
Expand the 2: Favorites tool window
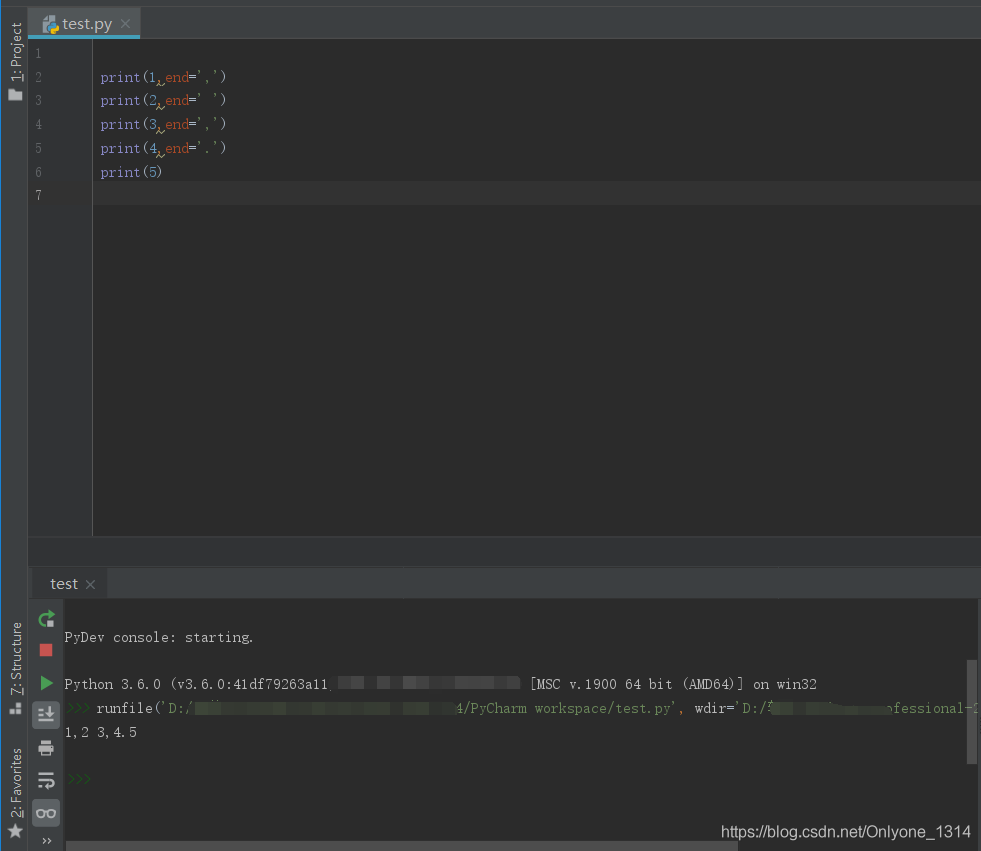[x=15, y=783]
